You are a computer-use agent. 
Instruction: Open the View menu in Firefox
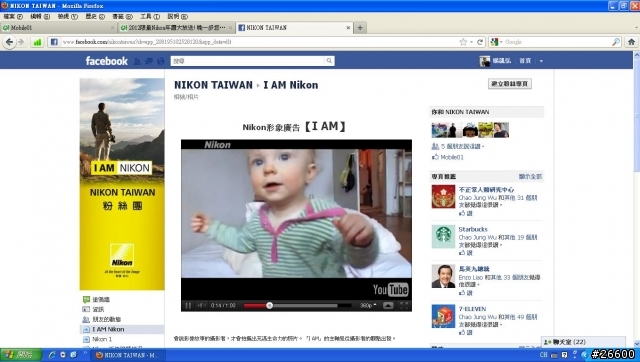(67, 17)
